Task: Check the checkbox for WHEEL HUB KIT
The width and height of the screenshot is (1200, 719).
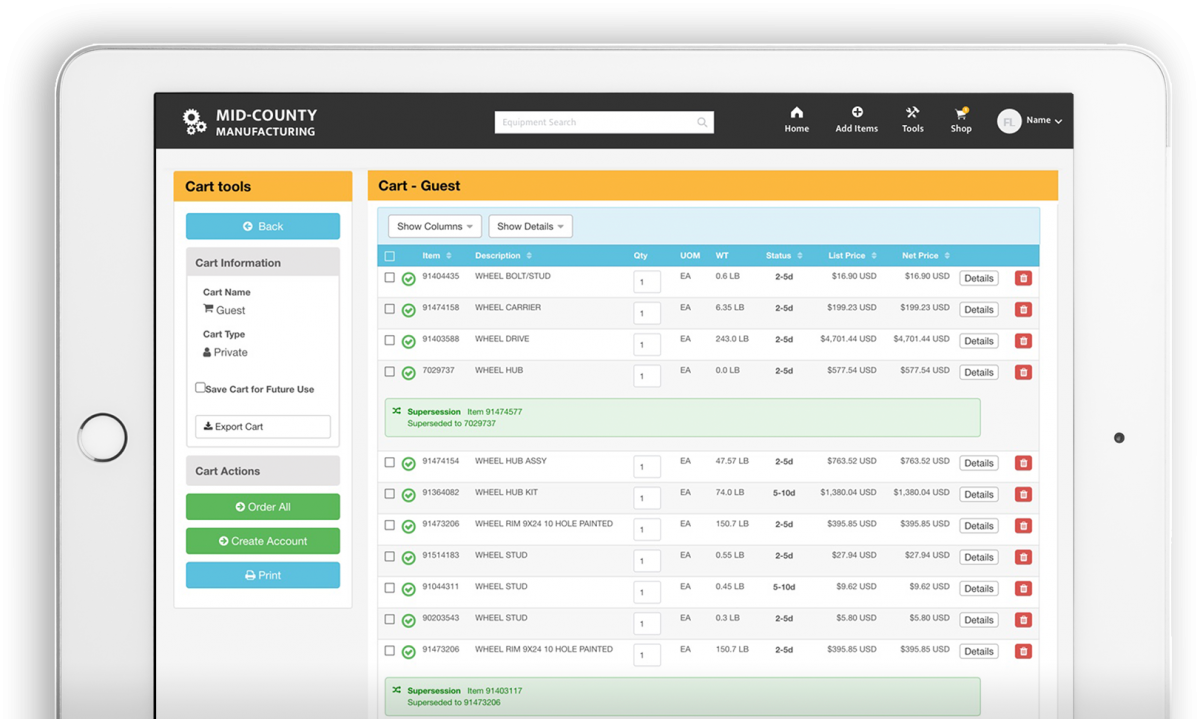Action: click(x=388, y=494)
